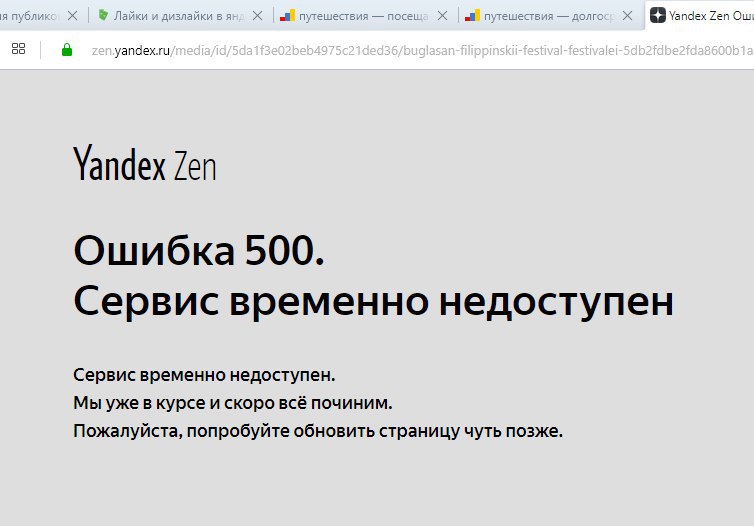Screen dimensions: 754x526
Task: Click the Zen star favicon on active tab
Action: 657,15
